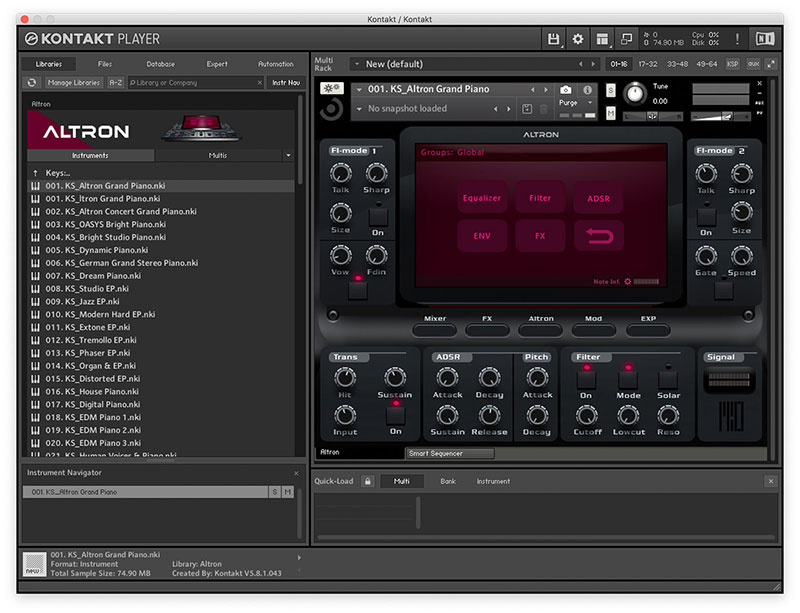Click the exclamation warning icon
800x613 pixels.
[737, 39]
